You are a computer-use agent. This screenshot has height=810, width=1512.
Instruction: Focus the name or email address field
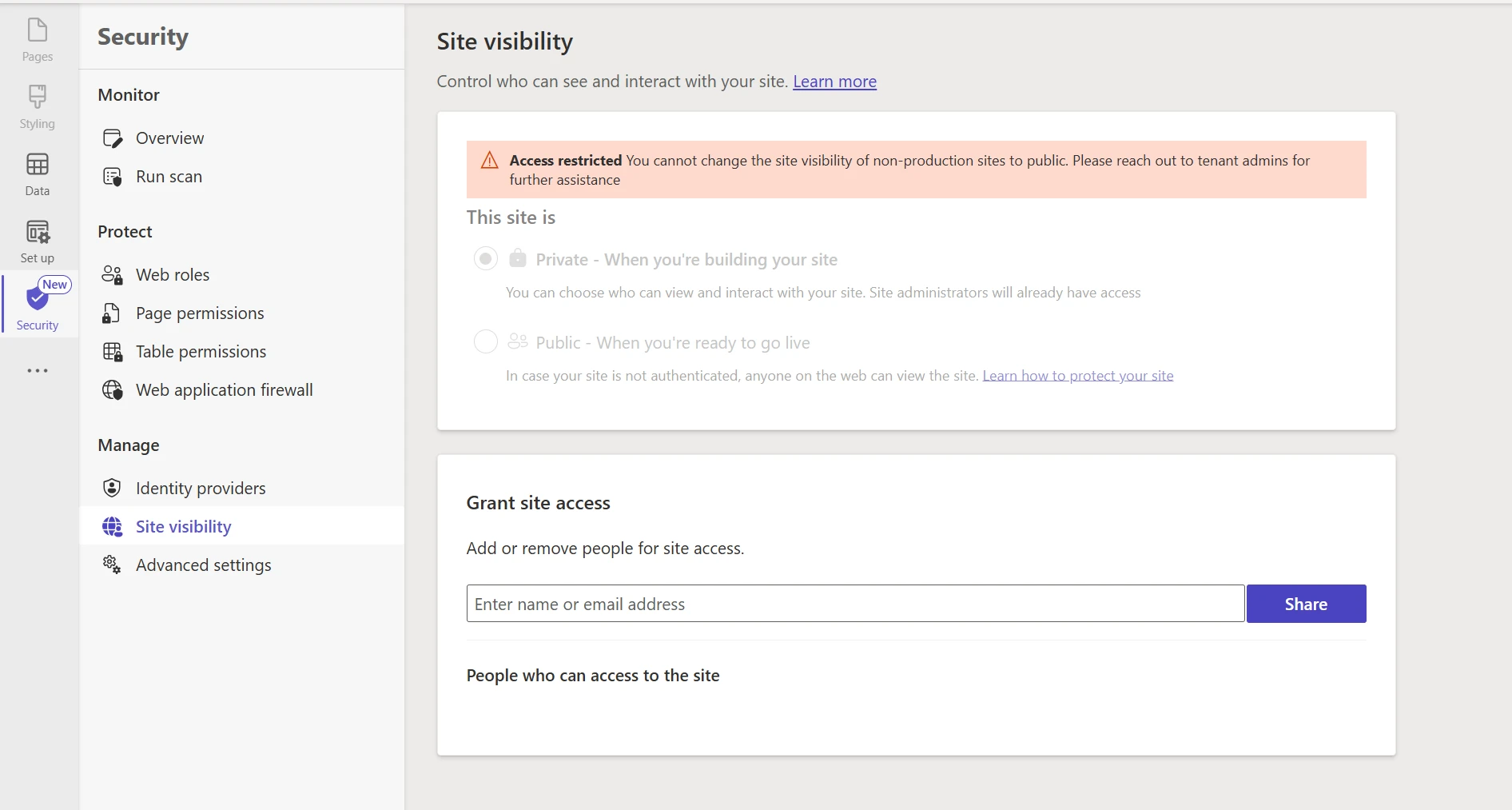pyautogui.click(x=855, y=605)
